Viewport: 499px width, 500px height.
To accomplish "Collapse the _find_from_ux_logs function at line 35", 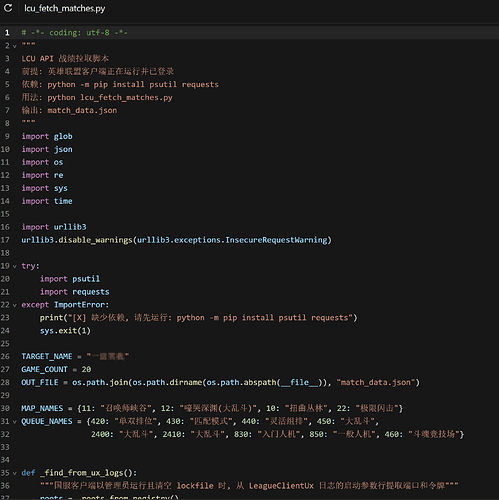I will 15,473.
